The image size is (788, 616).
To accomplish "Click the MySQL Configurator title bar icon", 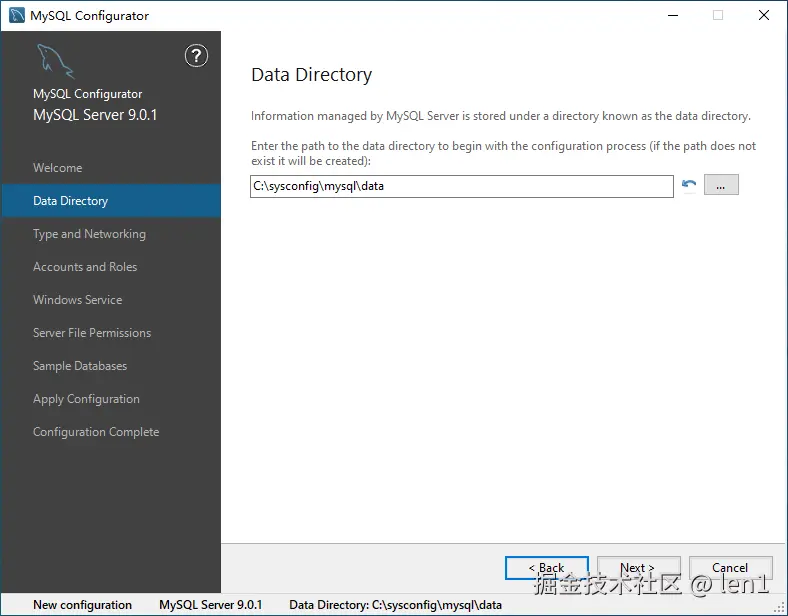I will pos(16,15).
